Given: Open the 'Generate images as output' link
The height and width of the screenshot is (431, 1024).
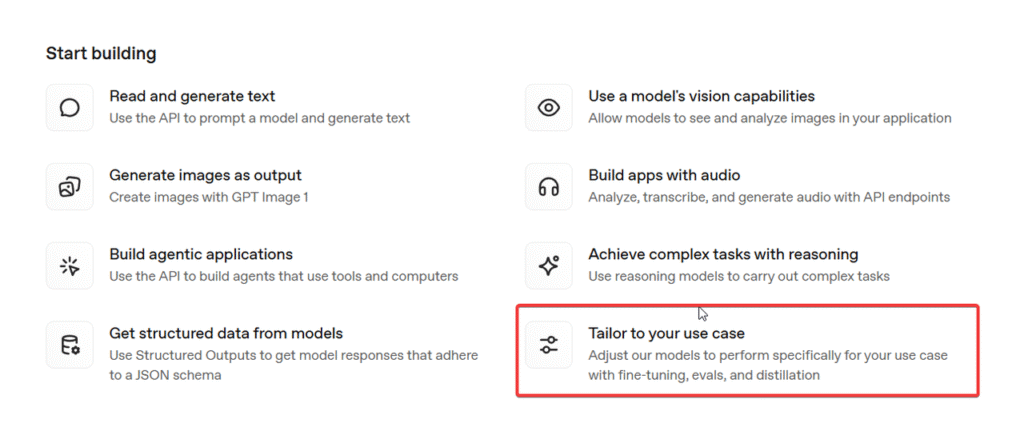Looking at the screenshot, I should click(x=205, y=176).
